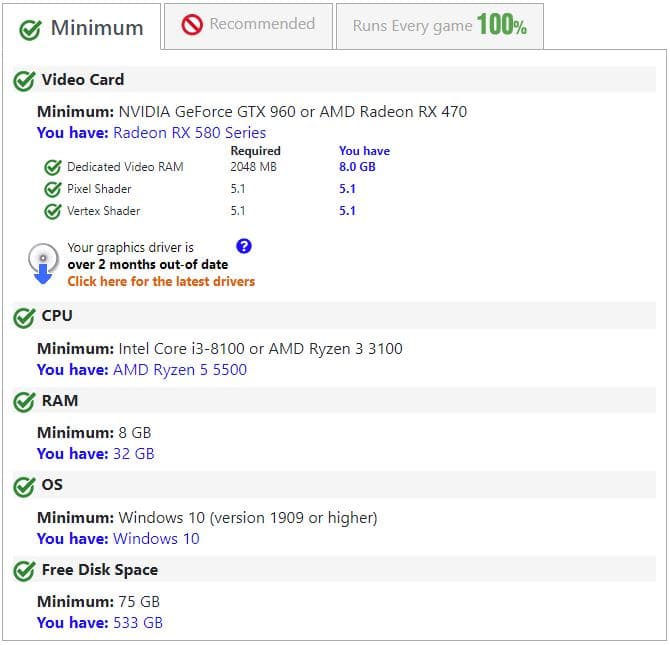
Task: Click the Pixel Shader check icon
Action: tap(53, 189)
